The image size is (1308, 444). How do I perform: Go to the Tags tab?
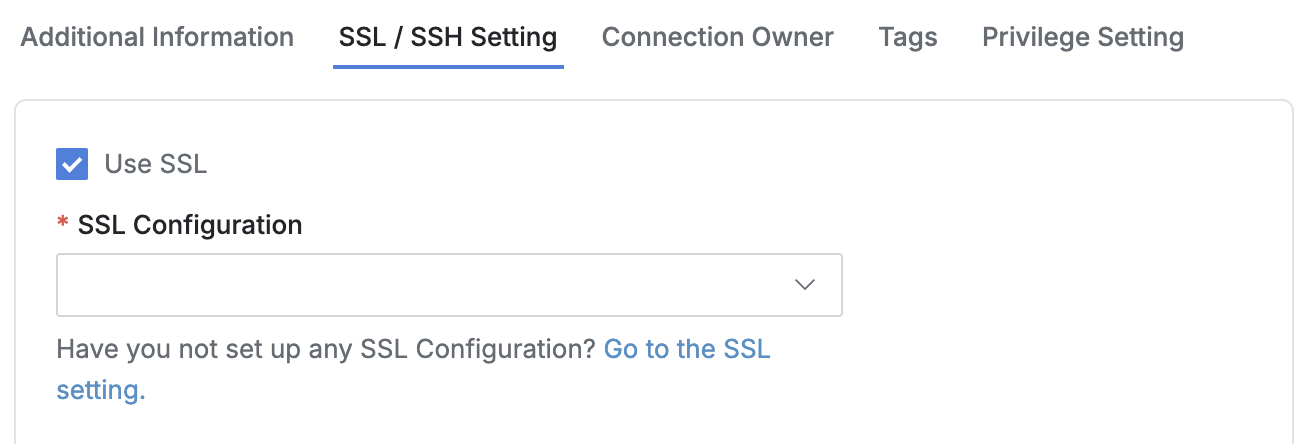tap(908, 38)
